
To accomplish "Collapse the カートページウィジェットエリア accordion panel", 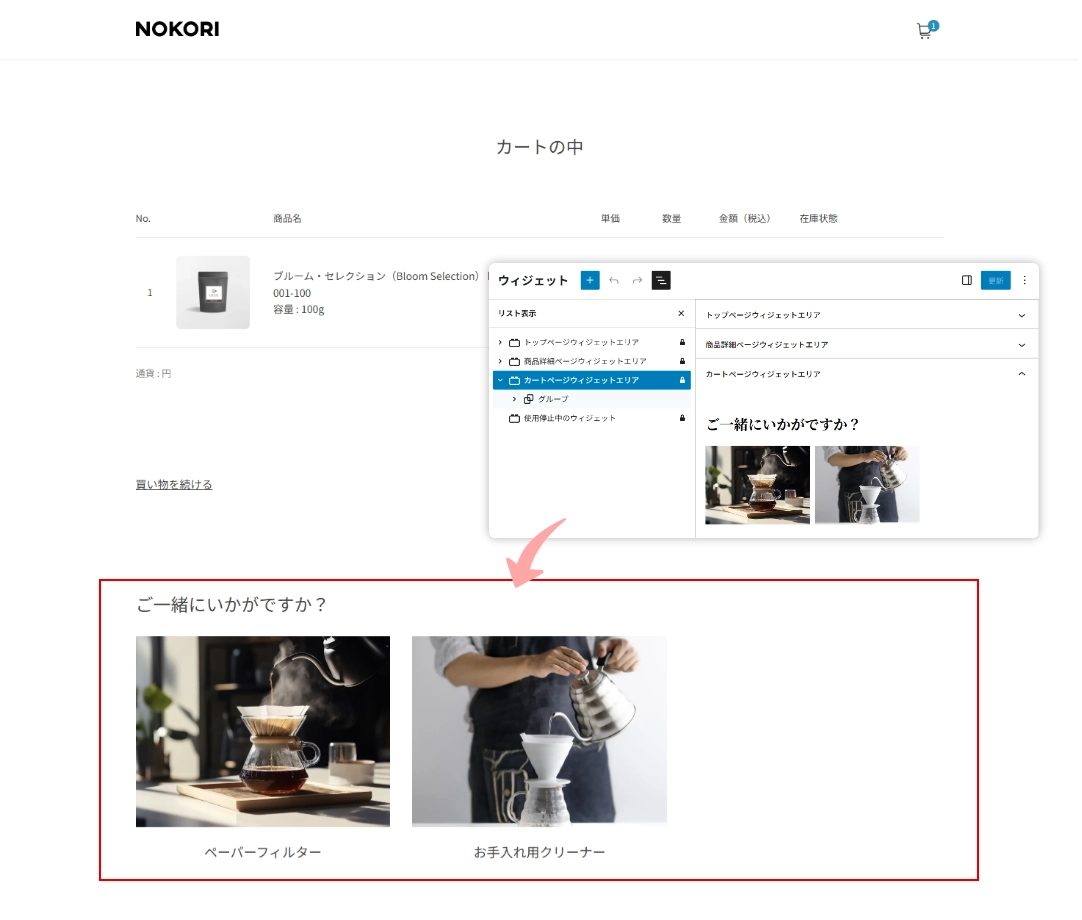I will pyautogui.click(x=1021, y=373).
